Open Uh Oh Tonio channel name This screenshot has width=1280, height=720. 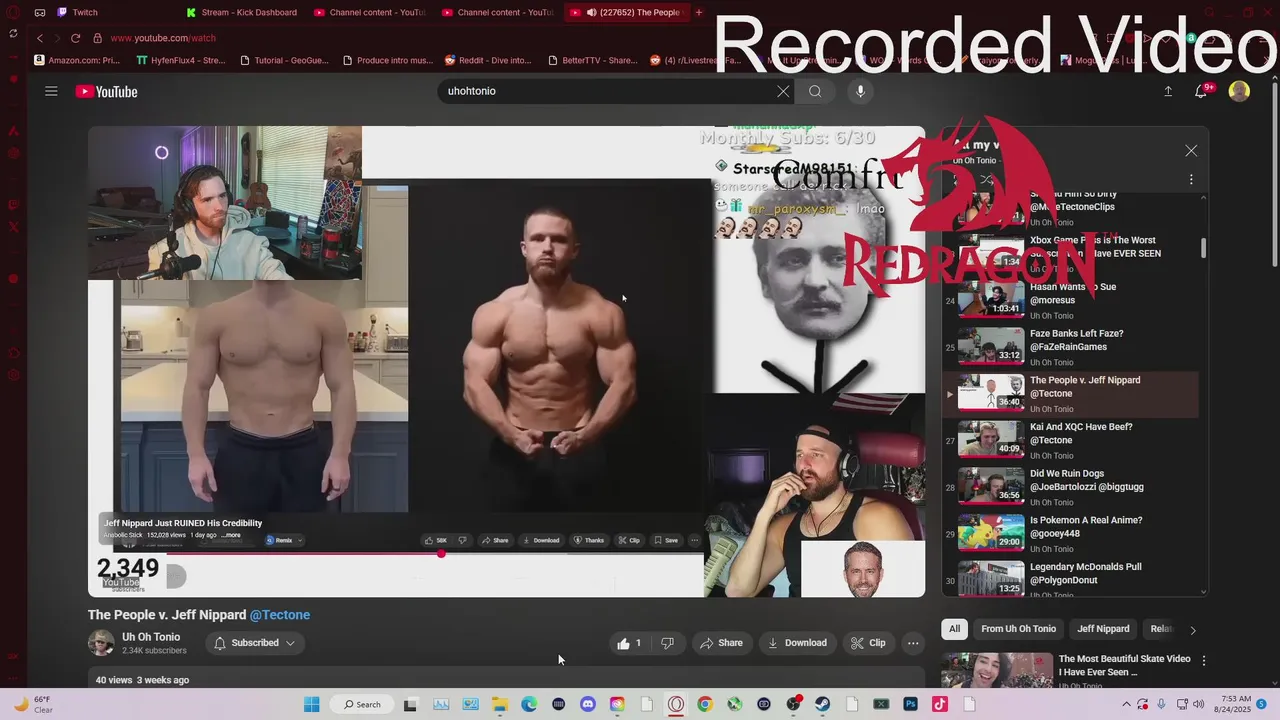click(151, 637)
